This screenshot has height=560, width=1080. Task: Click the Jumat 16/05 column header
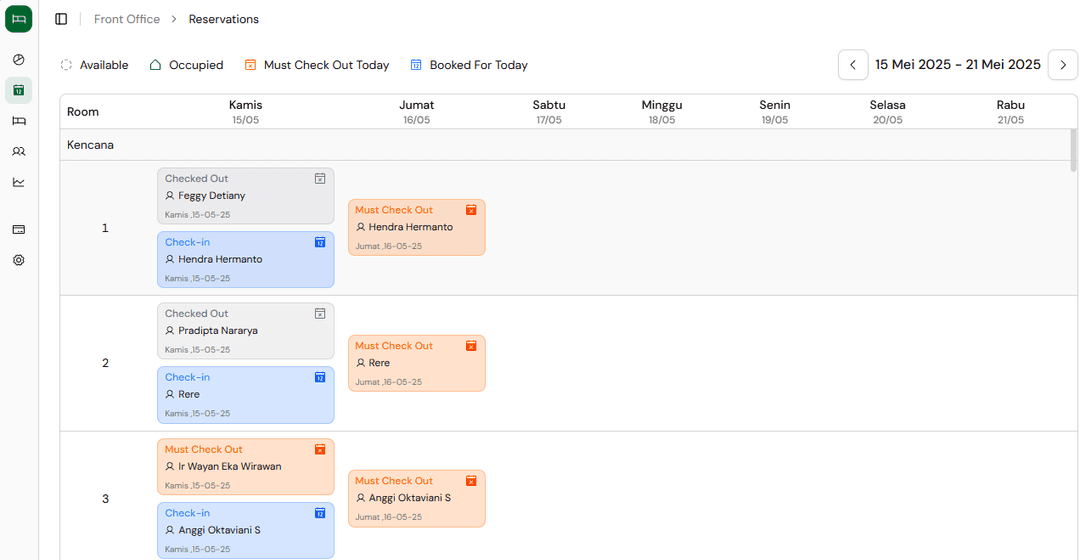(x=417, y=112)
